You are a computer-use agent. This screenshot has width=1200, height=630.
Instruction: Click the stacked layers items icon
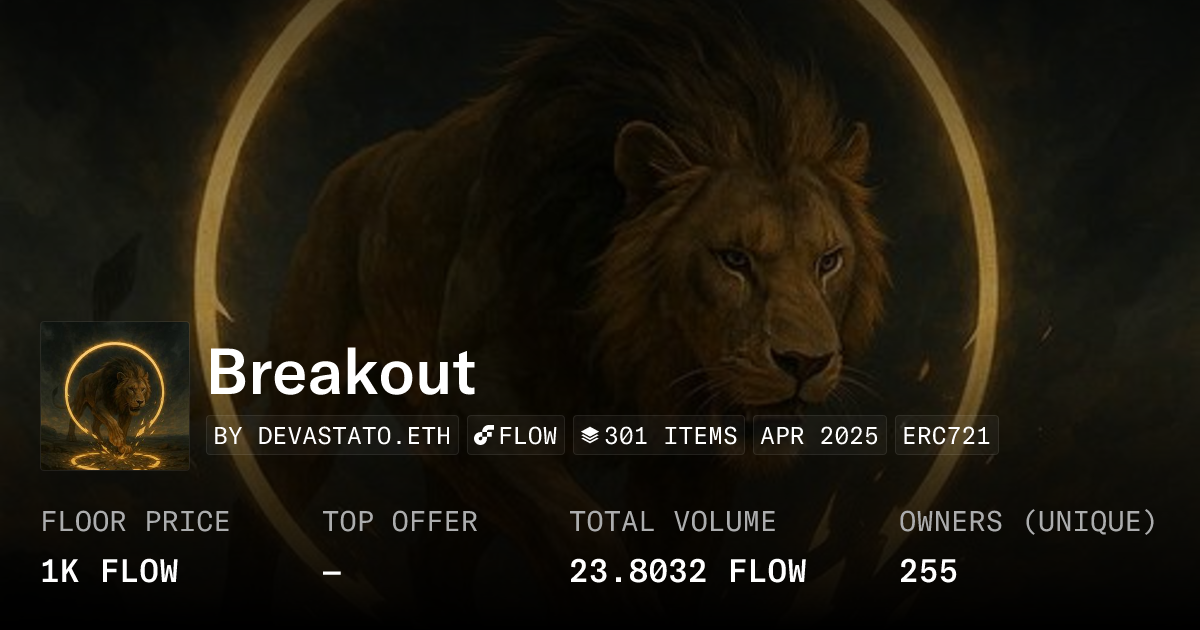(x=590, y=436)
